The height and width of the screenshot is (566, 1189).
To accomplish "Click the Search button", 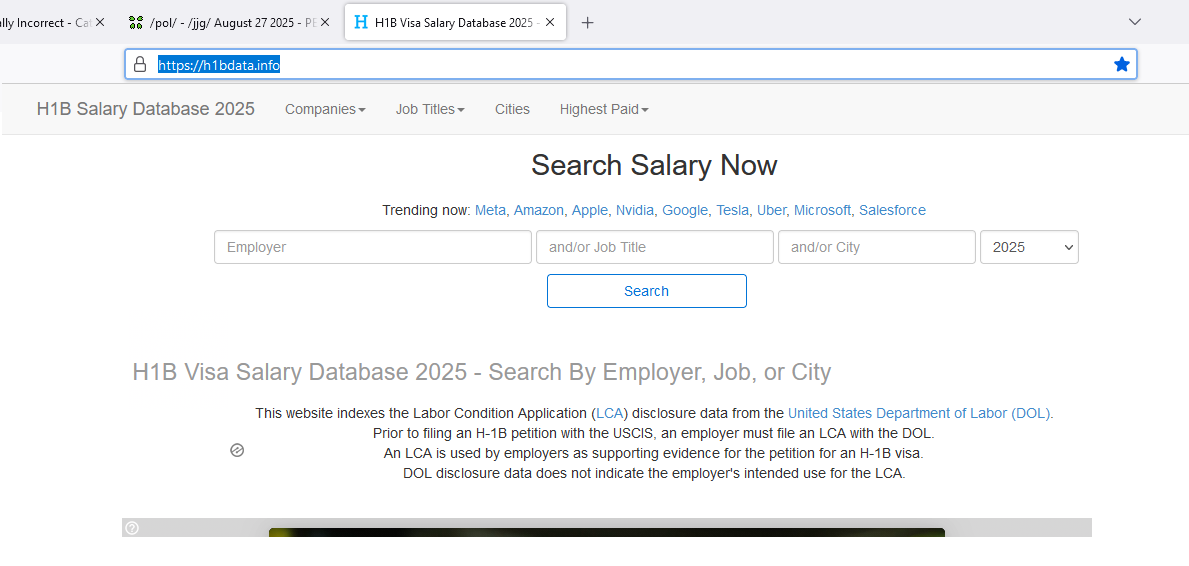I will 647,291.
